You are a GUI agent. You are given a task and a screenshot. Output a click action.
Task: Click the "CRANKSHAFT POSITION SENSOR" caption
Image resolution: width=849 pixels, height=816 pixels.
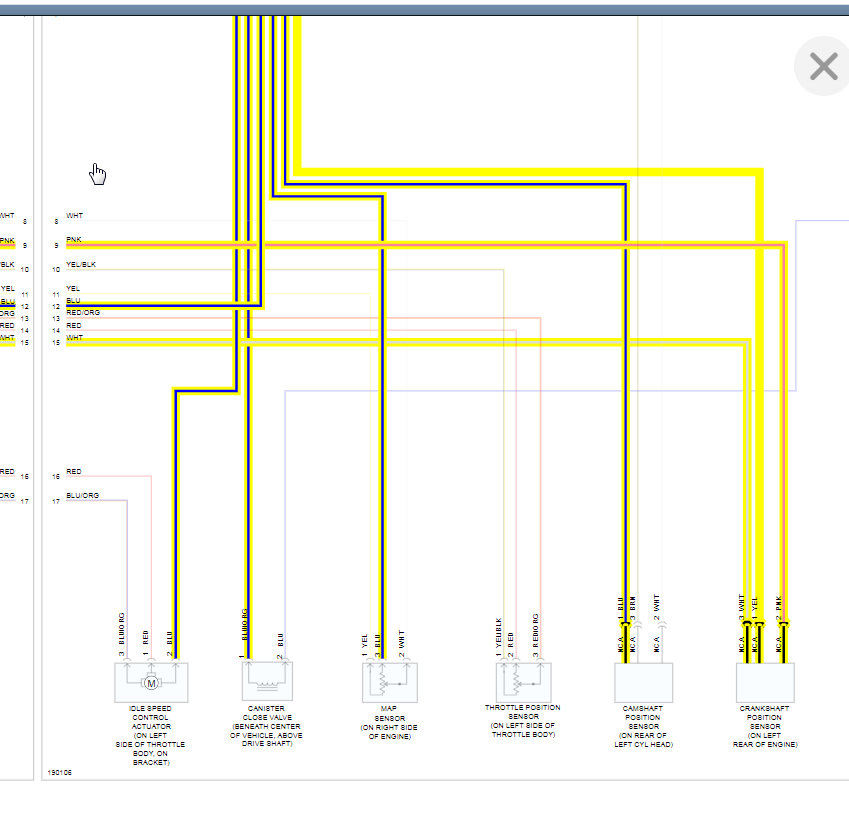765,717
